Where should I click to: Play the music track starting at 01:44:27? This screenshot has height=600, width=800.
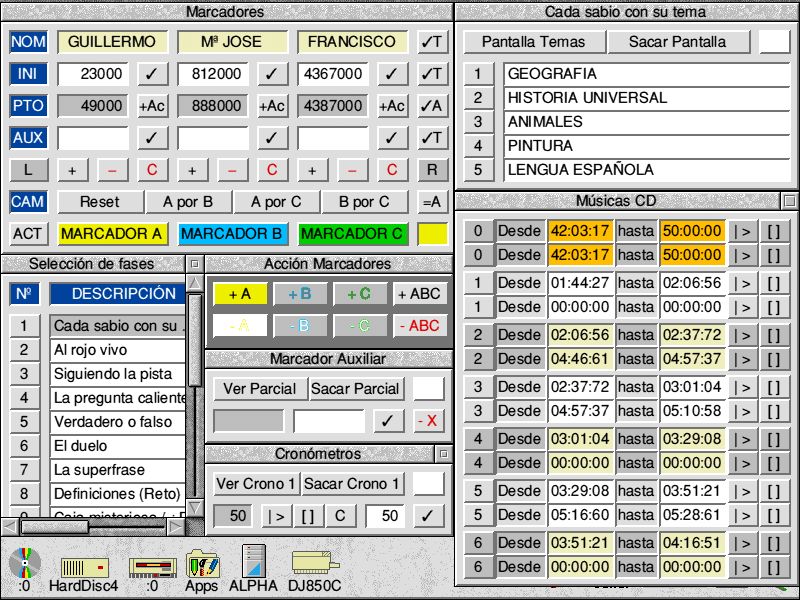tap(741, 283)
